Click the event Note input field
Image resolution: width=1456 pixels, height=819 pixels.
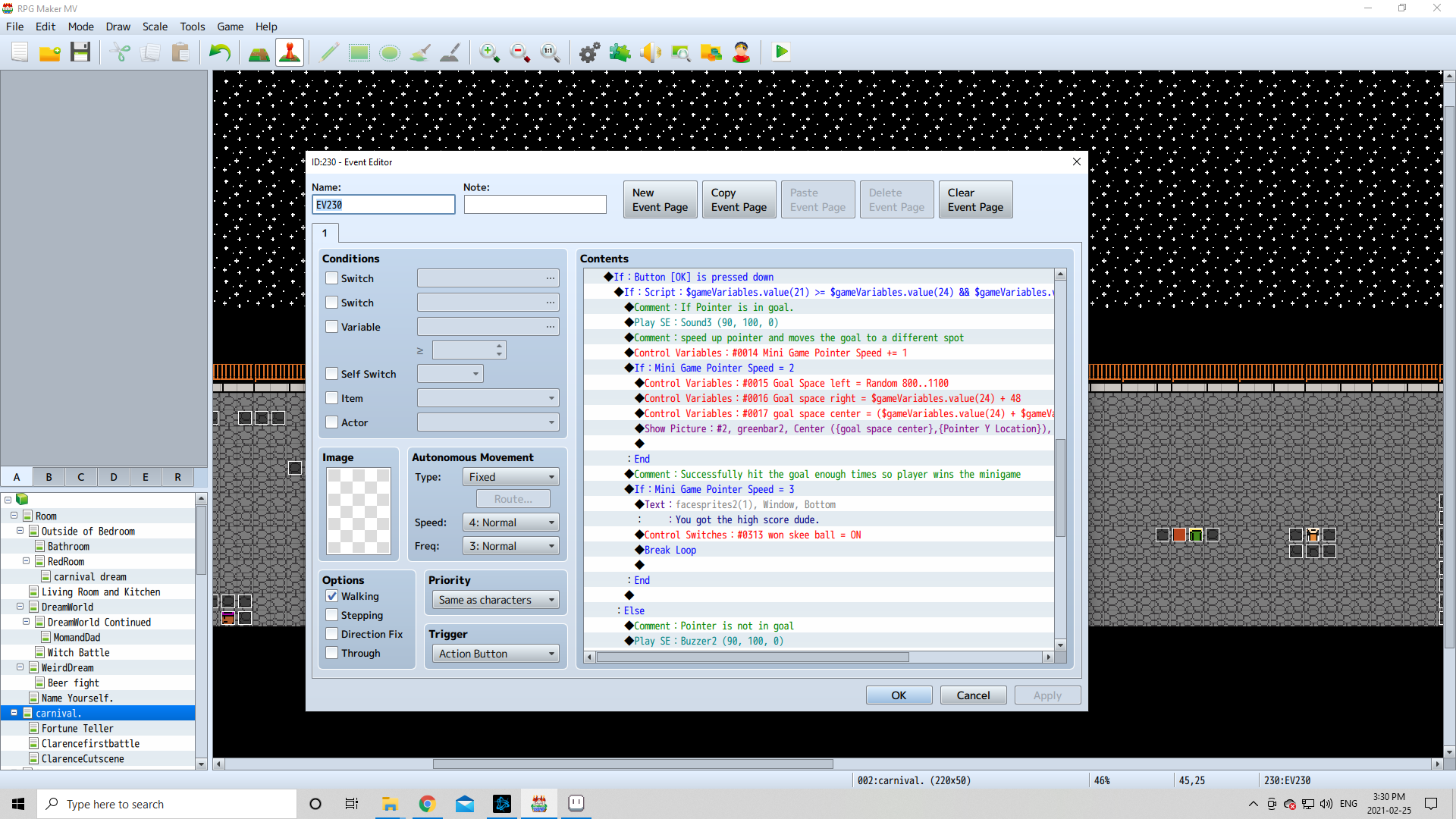point(535,205)
